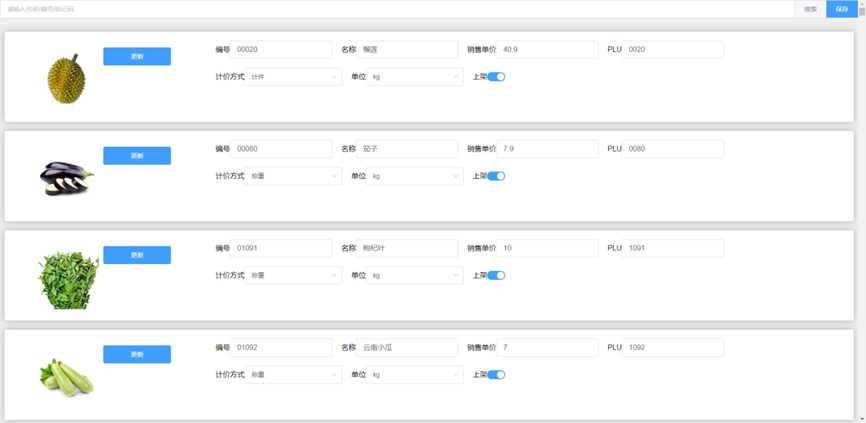Toggle the 上架 switch for item 01091
866x423 pixels.
(496, 275)
